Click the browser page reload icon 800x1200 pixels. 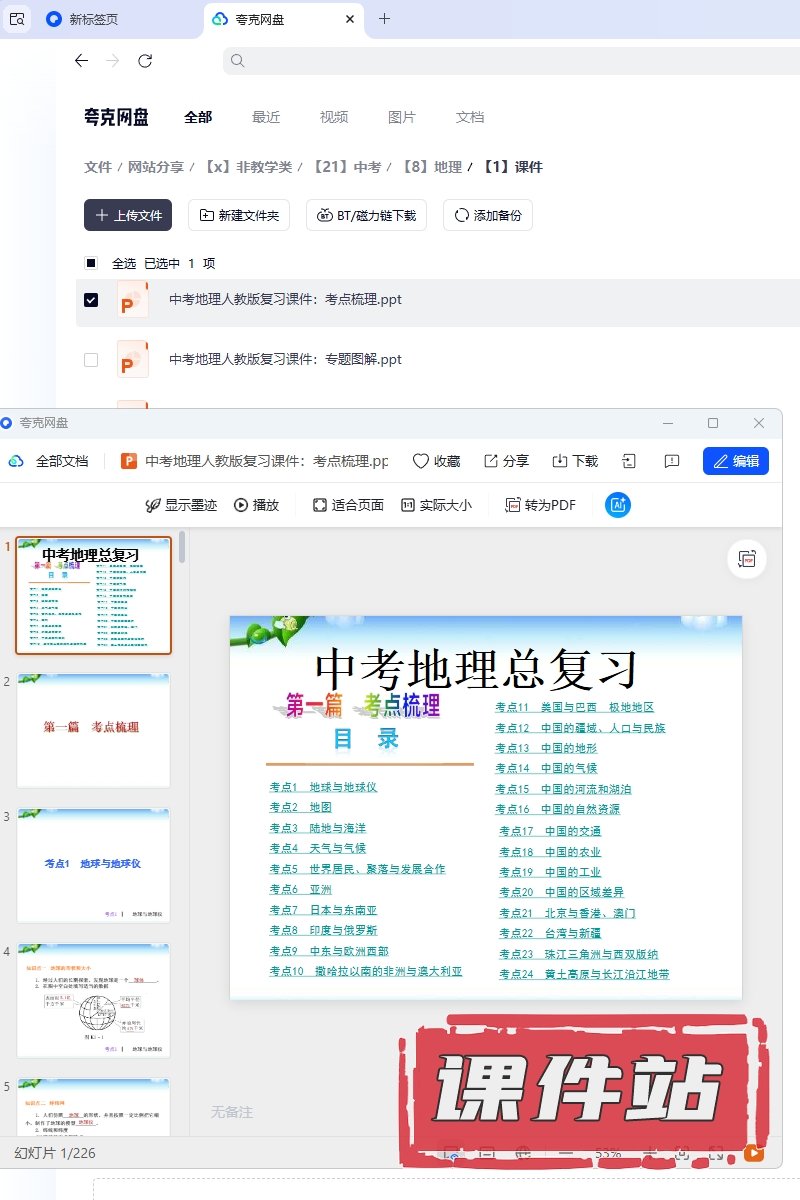pos(145,61)
